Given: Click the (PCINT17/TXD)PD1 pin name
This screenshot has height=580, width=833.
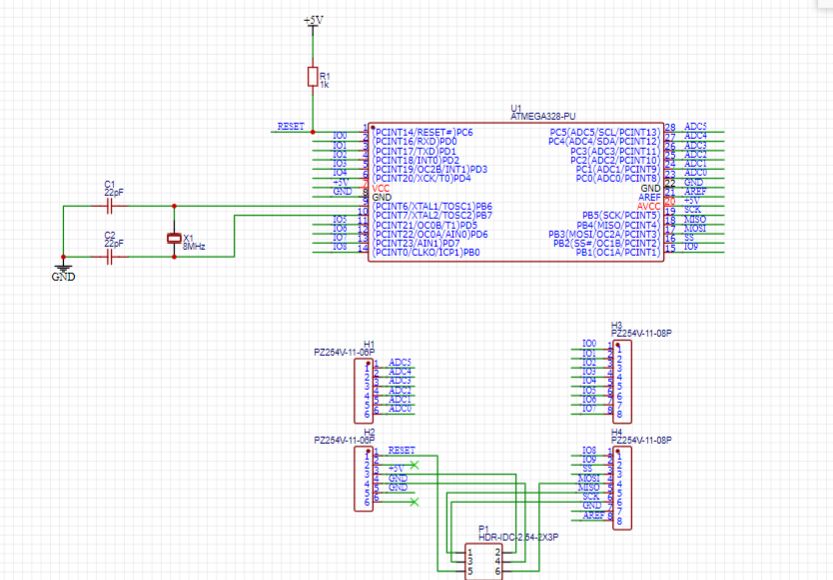Looking at the screenshot, I should click(x=414, y=151).
